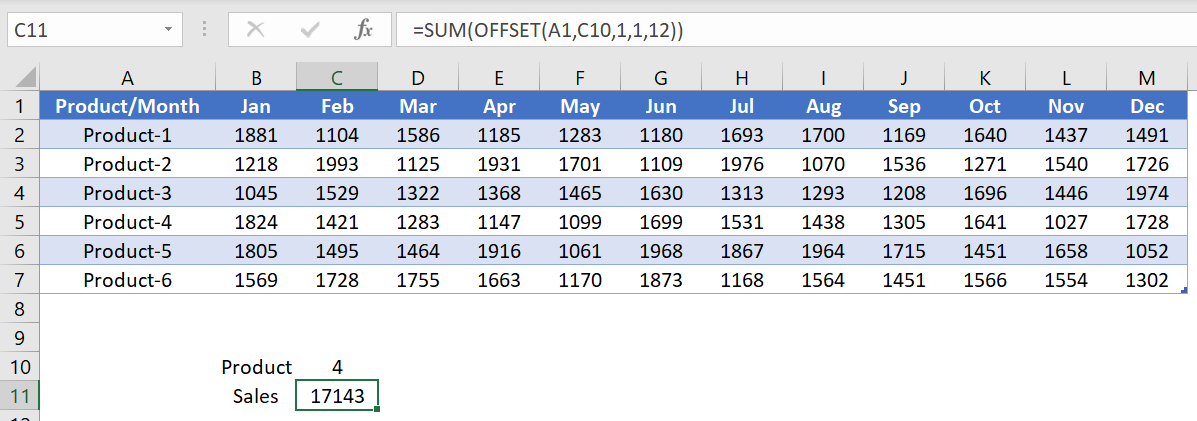The height and width of the screenshot is (421, 1197).
Task: Select column C header
Action: click(x=337, y=77)
